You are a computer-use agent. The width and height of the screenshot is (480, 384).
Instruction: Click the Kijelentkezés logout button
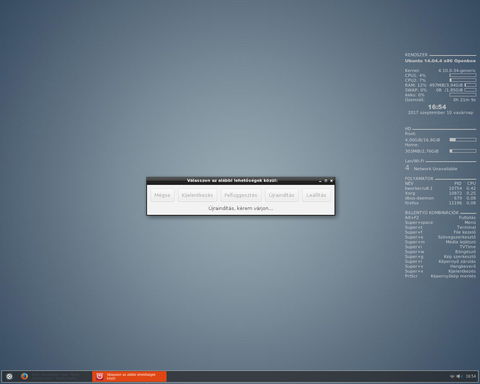pyautogui.click(x=197, y=195)
